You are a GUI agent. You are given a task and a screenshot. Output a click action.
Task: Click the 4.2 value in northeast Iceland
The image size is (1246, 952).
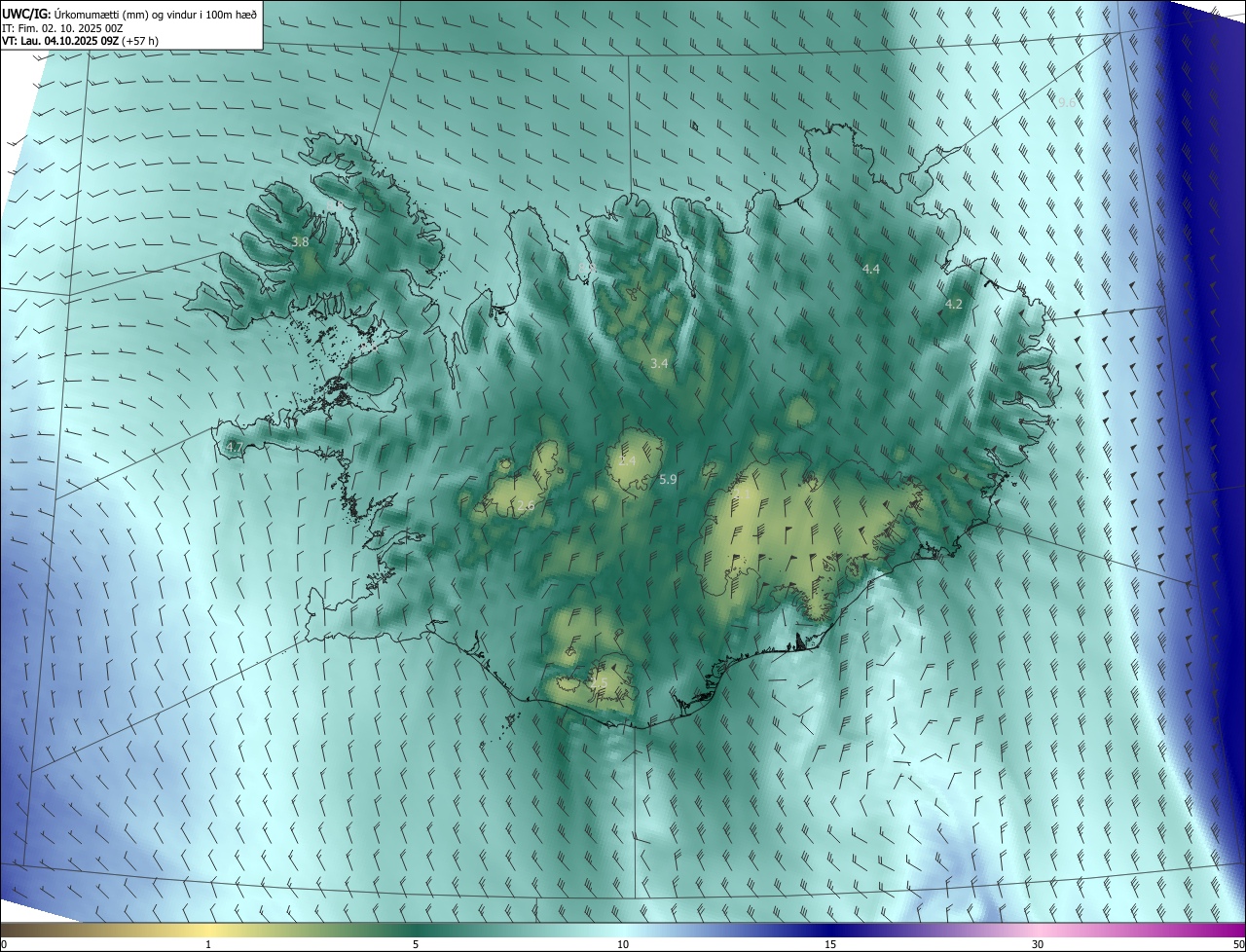(x=954, y=304)
